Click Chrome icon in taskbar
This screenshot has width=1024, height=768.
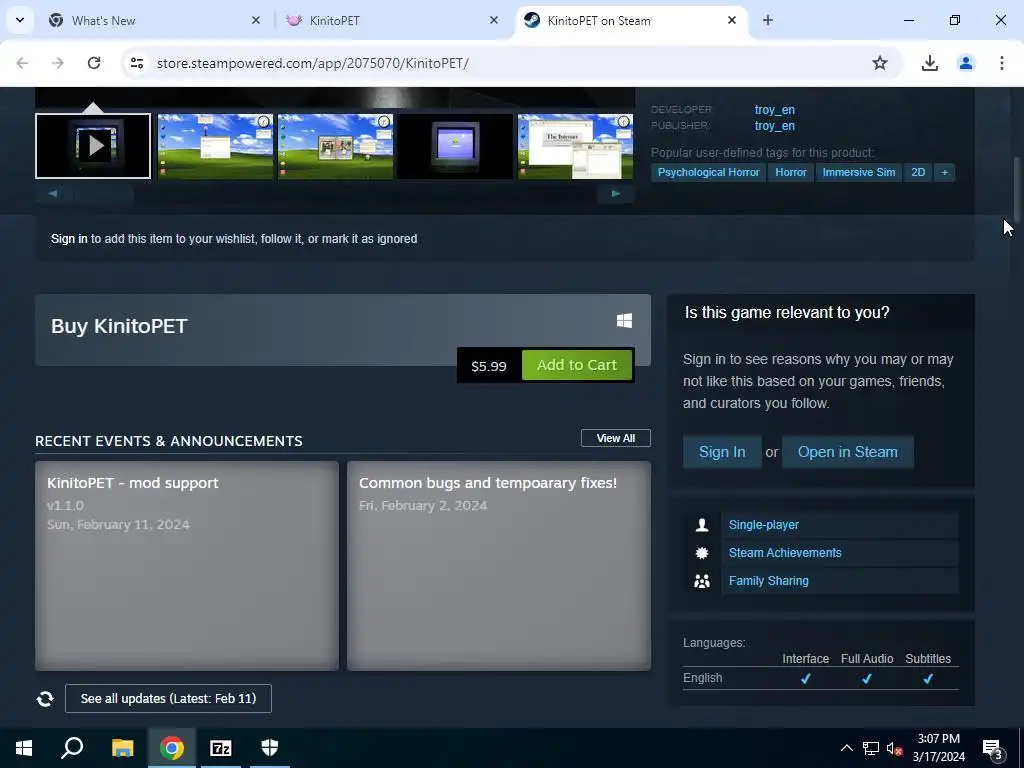click(172, 748)
